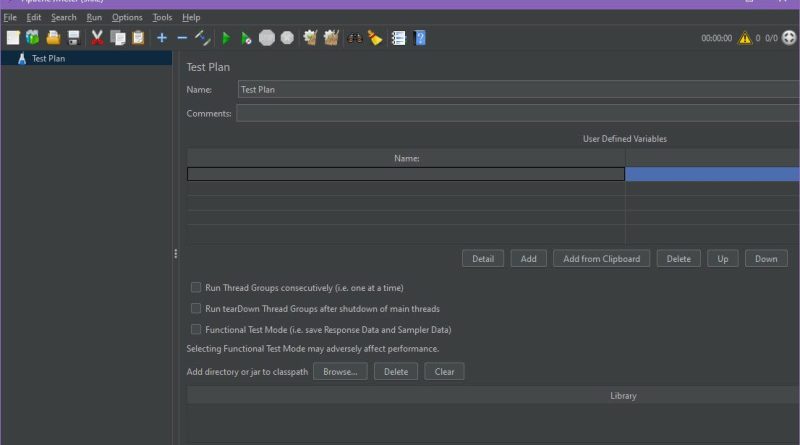Click the Name column header of variables table
This screenshot has height=445, width=800.
406,158
